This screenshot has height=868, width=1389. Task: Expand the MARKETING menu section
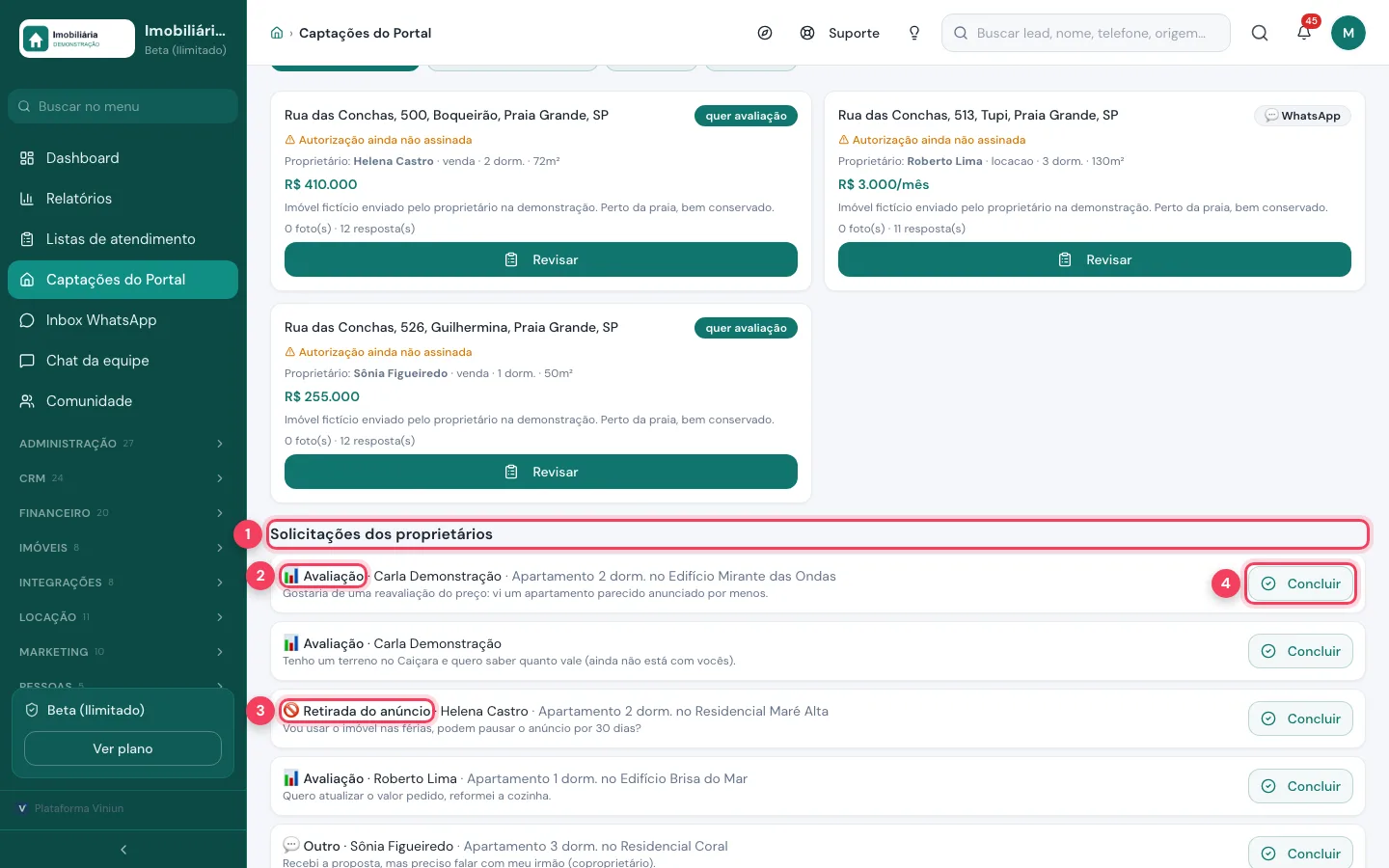pyautogui.click(x=123, y=652)
